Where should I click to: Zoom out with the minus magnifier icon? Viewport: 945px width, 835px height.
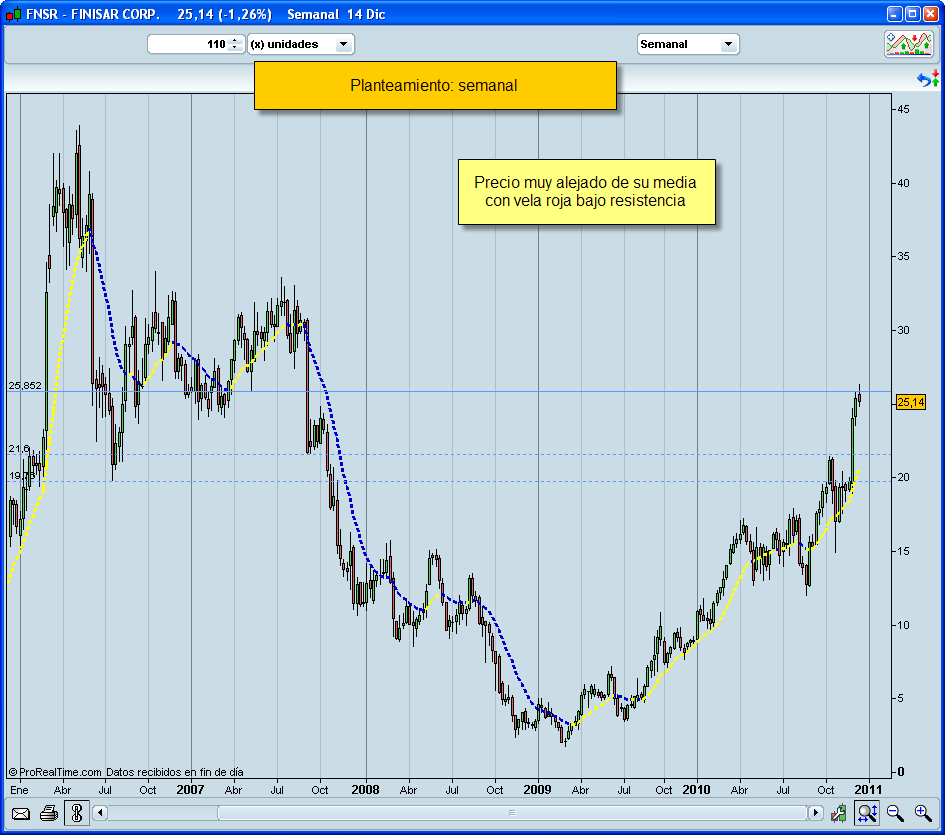(x=893, y=813)
